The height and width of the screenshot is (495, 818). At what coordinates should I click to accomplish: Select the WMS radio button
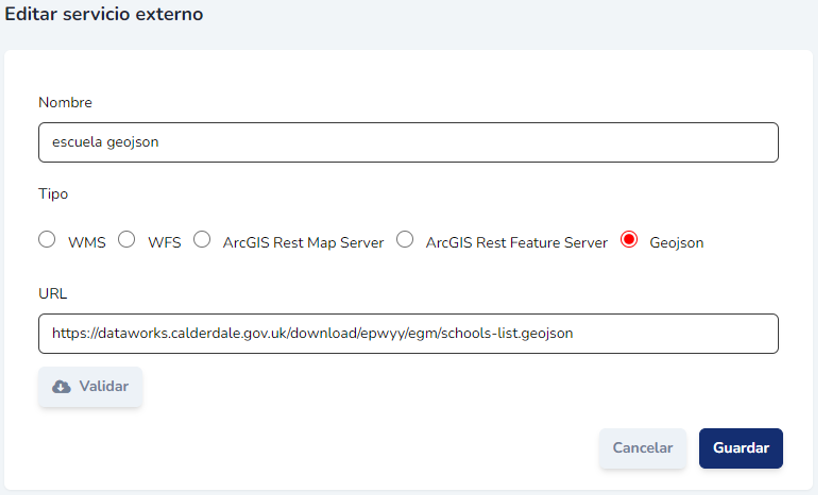coord(46,240)
